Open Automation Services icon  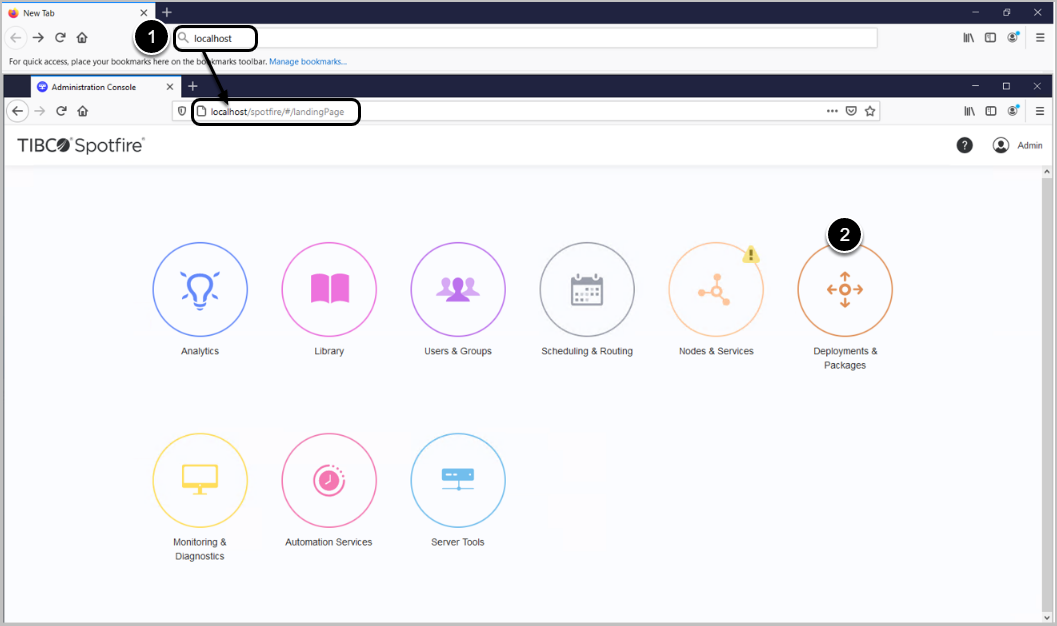click(329, 480)
